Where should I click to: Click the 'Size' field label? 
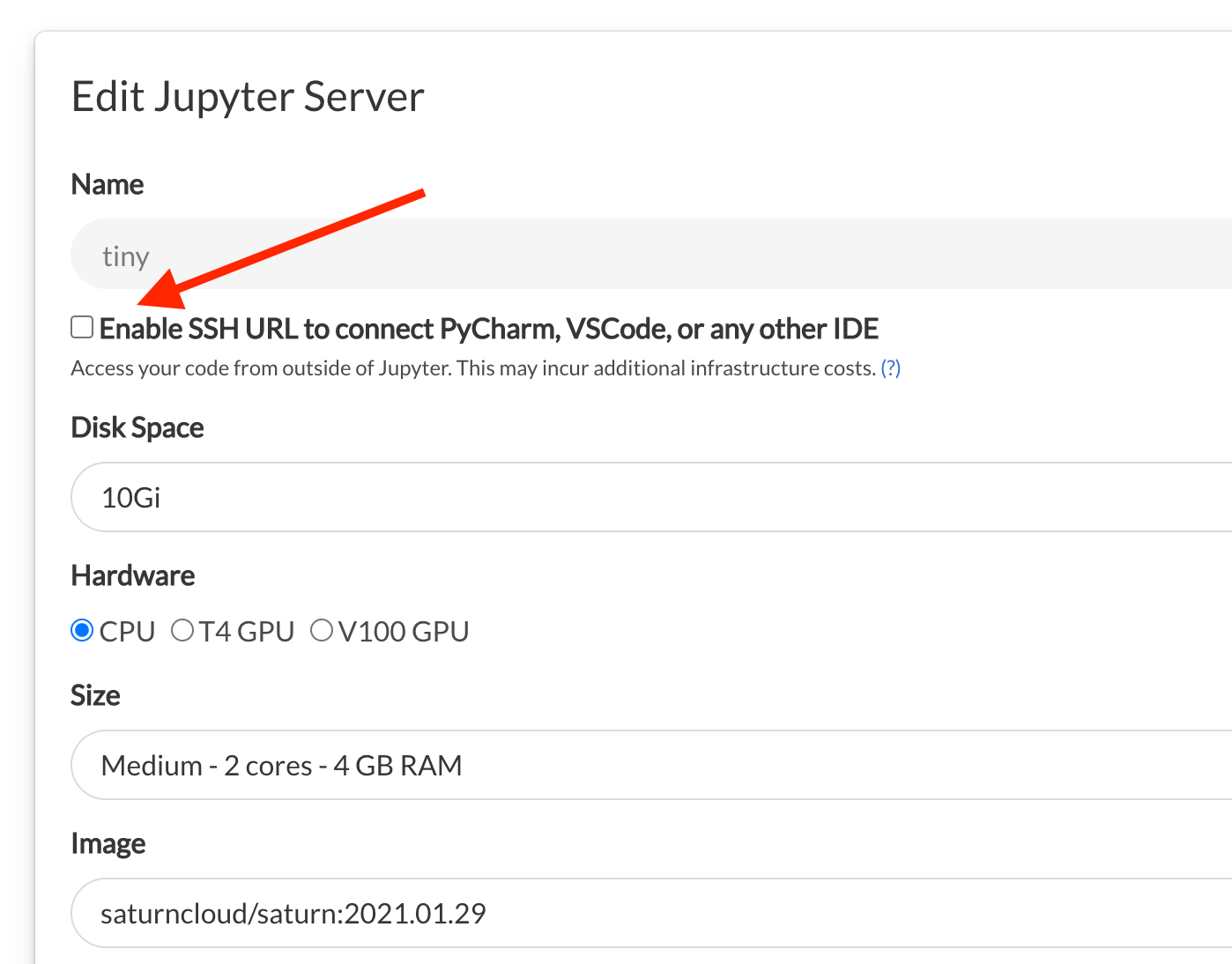tap(95, 695)
